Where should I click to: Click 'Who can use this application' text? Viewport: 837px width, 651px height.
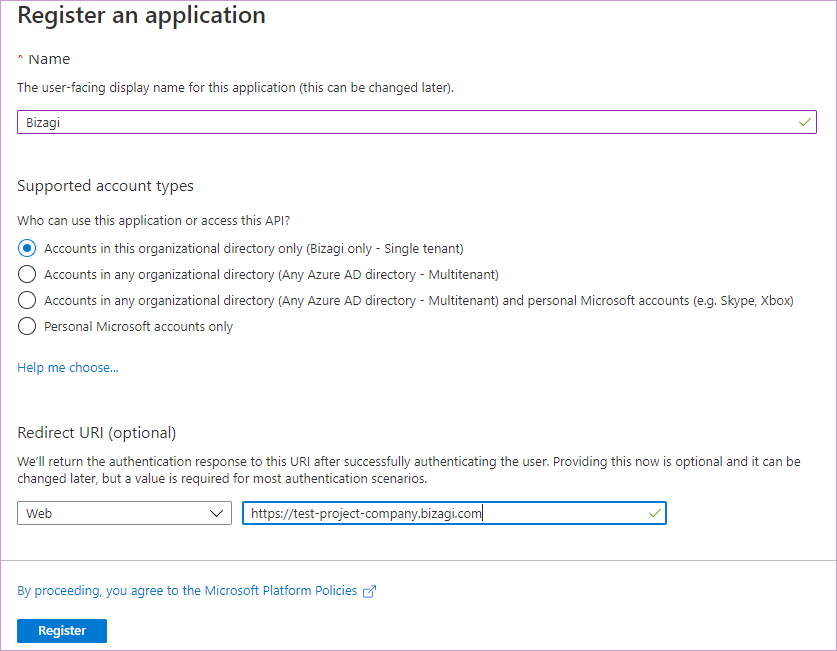[153, 220]
